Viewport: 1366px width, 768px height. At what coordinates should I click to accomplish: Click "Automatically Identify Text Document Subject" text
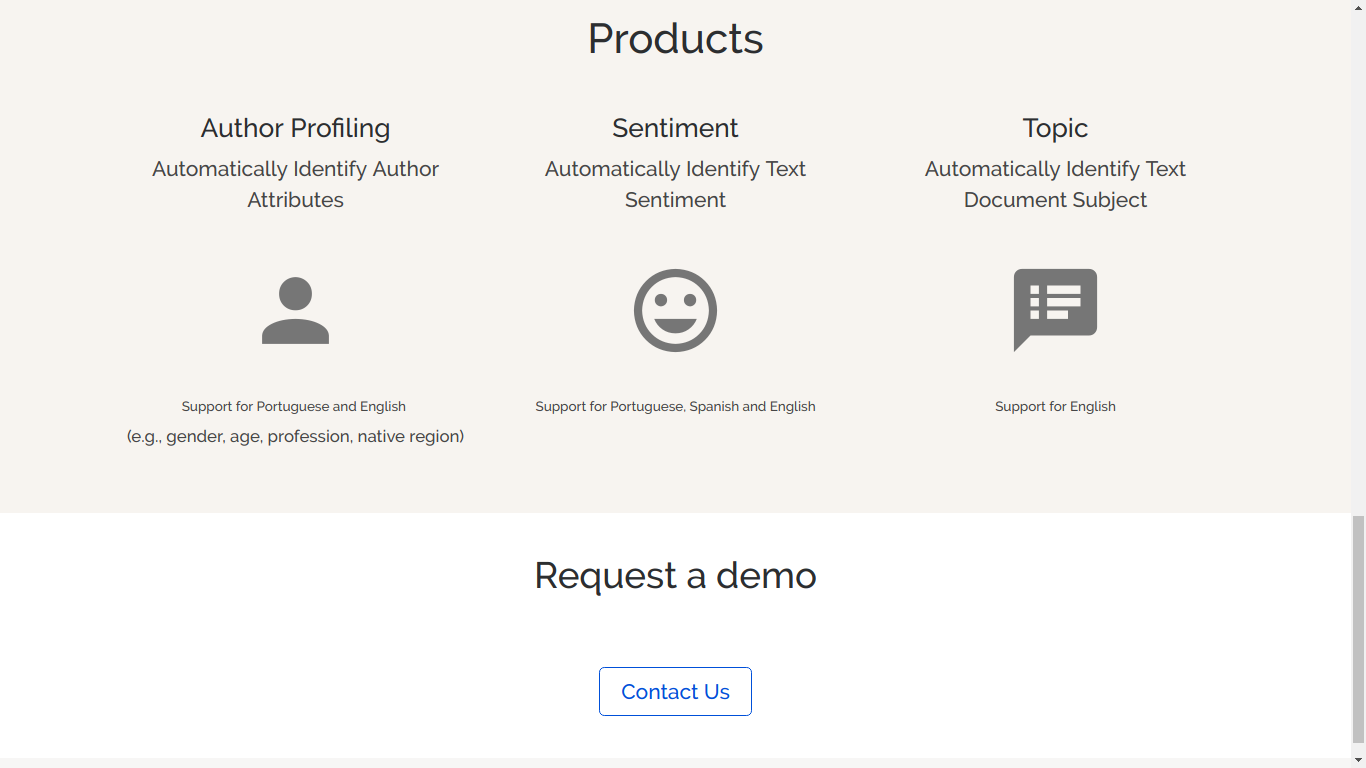click(1055, 184)
